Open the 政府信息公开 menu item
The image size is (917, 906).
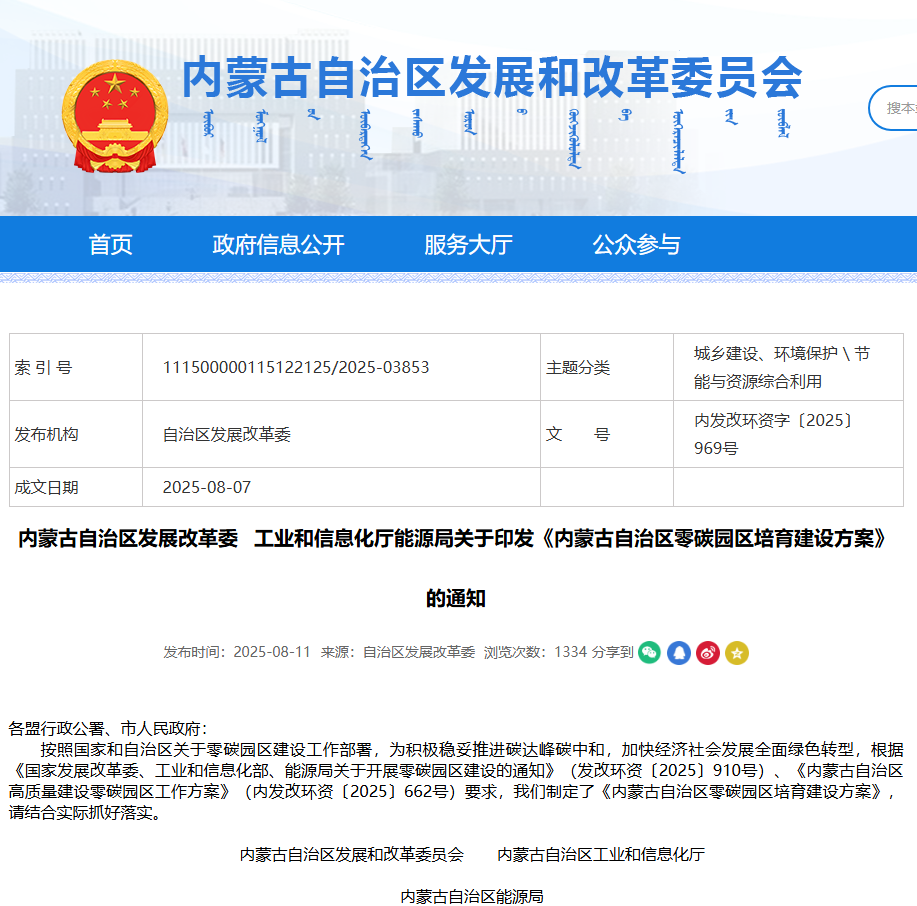[278, 244]
